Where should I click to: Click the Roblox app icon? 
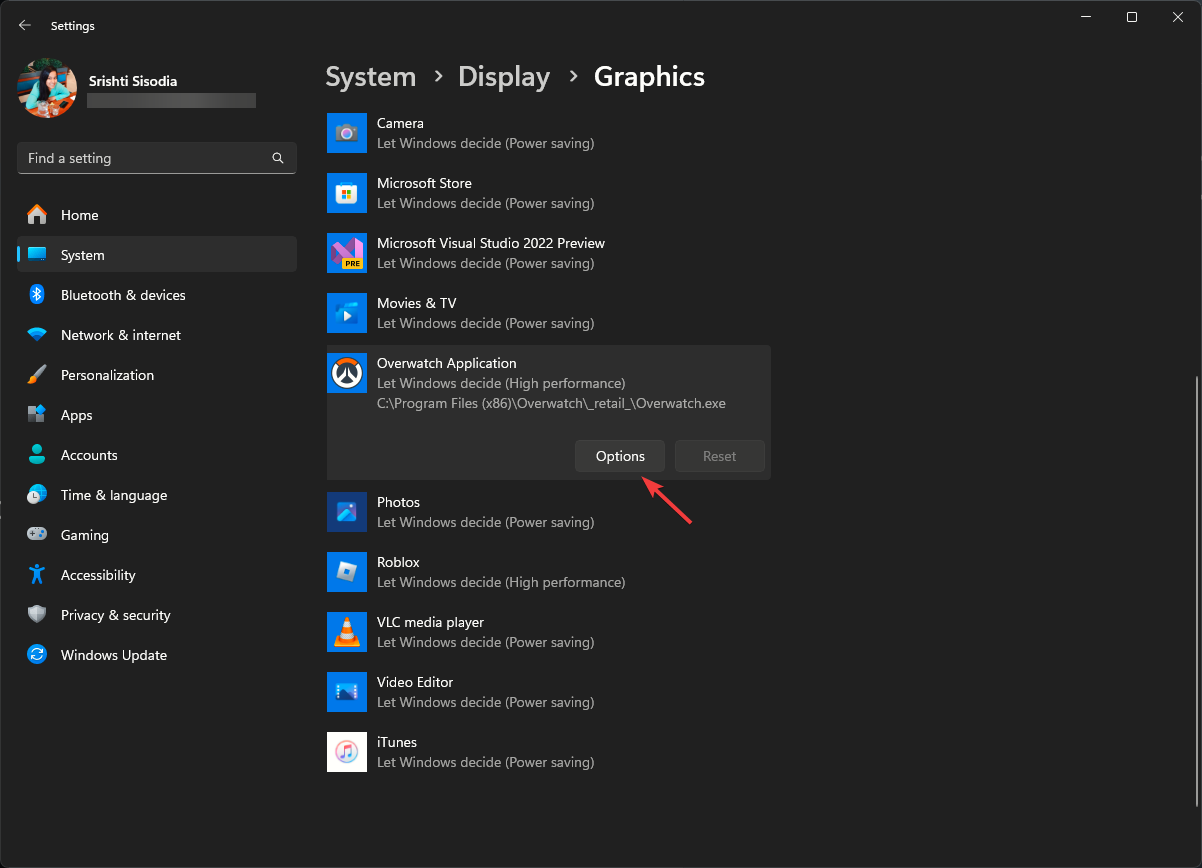[x=347, y=572]
